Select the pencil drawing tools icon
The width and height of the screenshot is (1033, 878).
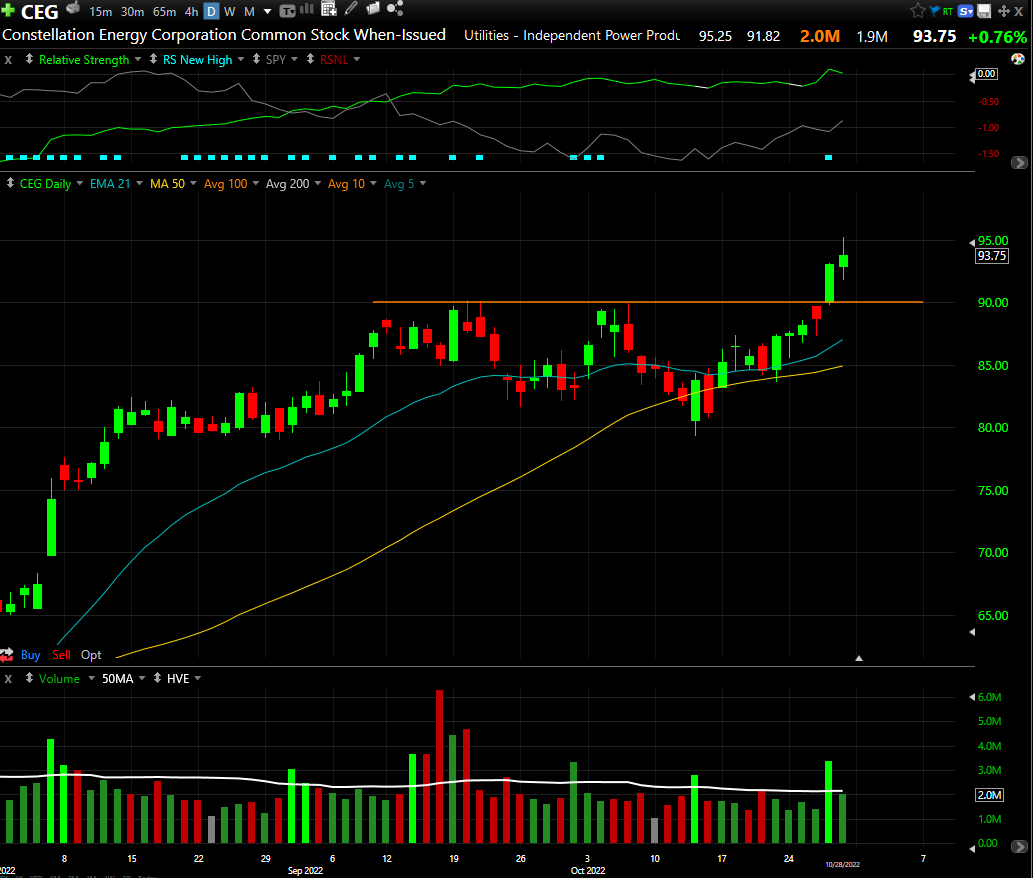coord(351,9)
